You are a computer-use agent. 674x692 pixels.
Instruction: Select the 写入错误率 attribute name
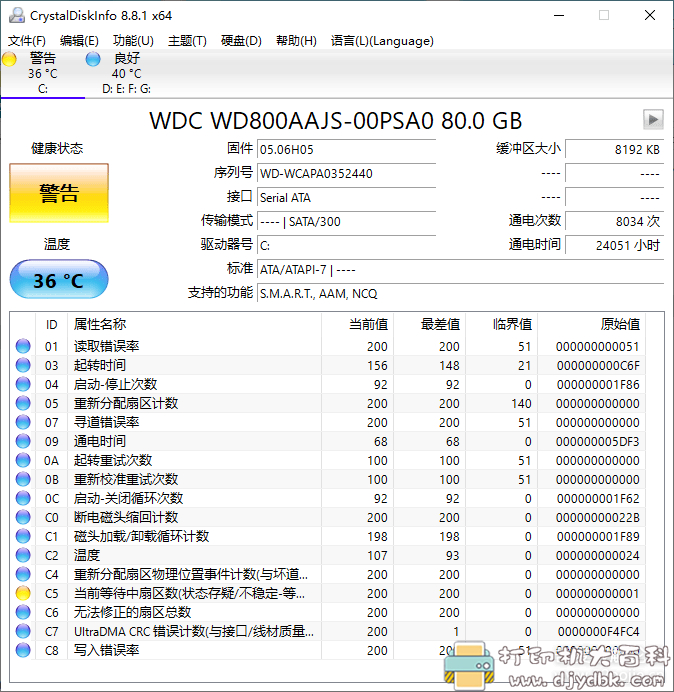(106, 651)
